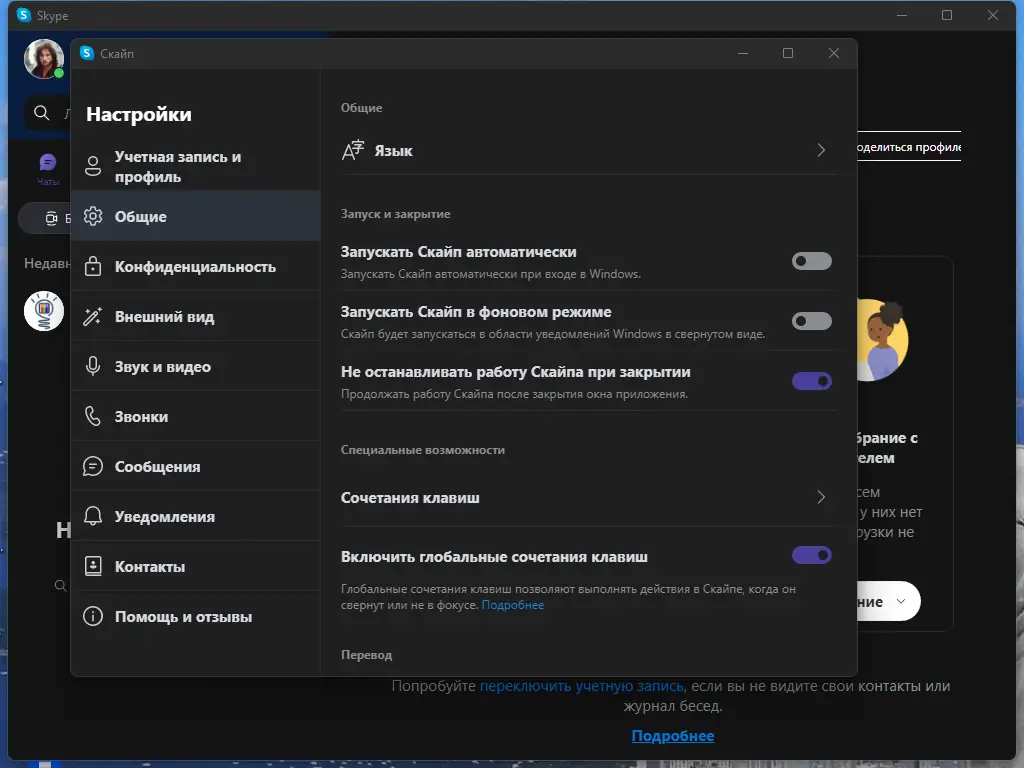This screenshot has height=768, width=1024.
Task: Click the gear icon beside Общие
Action: coord(93,216)
